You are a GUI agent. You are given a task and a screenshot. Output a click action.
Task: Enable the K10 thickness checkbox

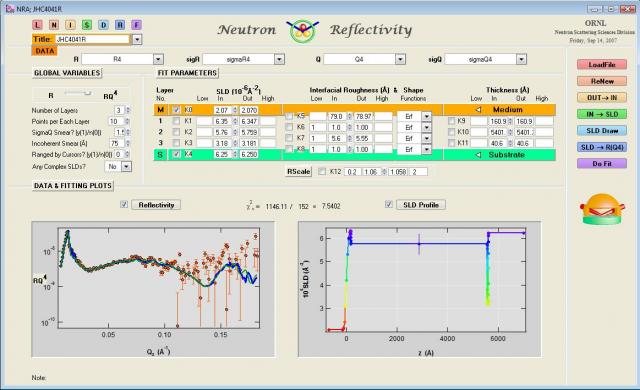(451, 132)
